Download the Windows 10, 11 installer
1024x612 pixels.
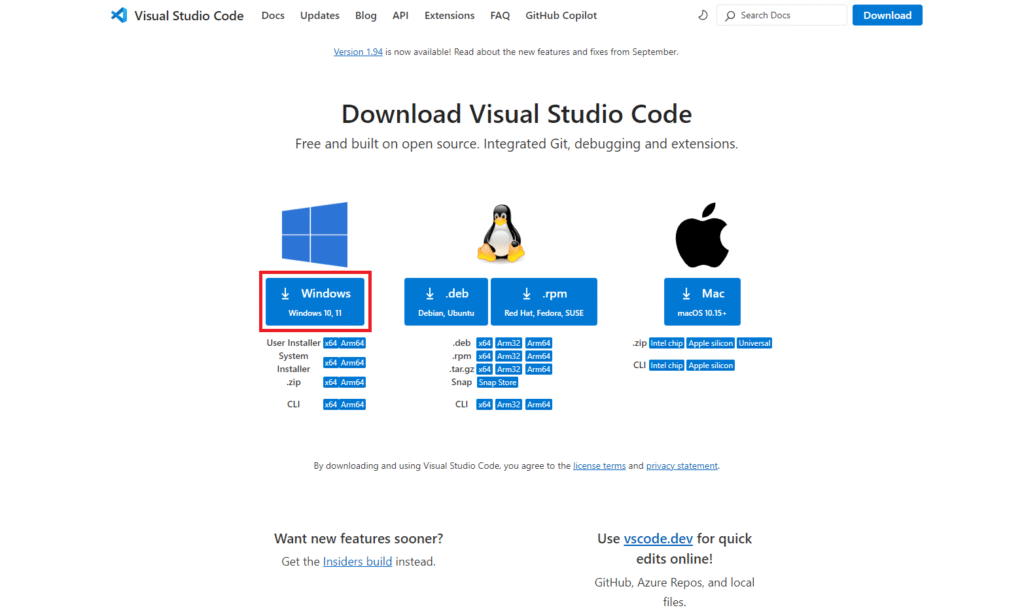coord(315,301)
